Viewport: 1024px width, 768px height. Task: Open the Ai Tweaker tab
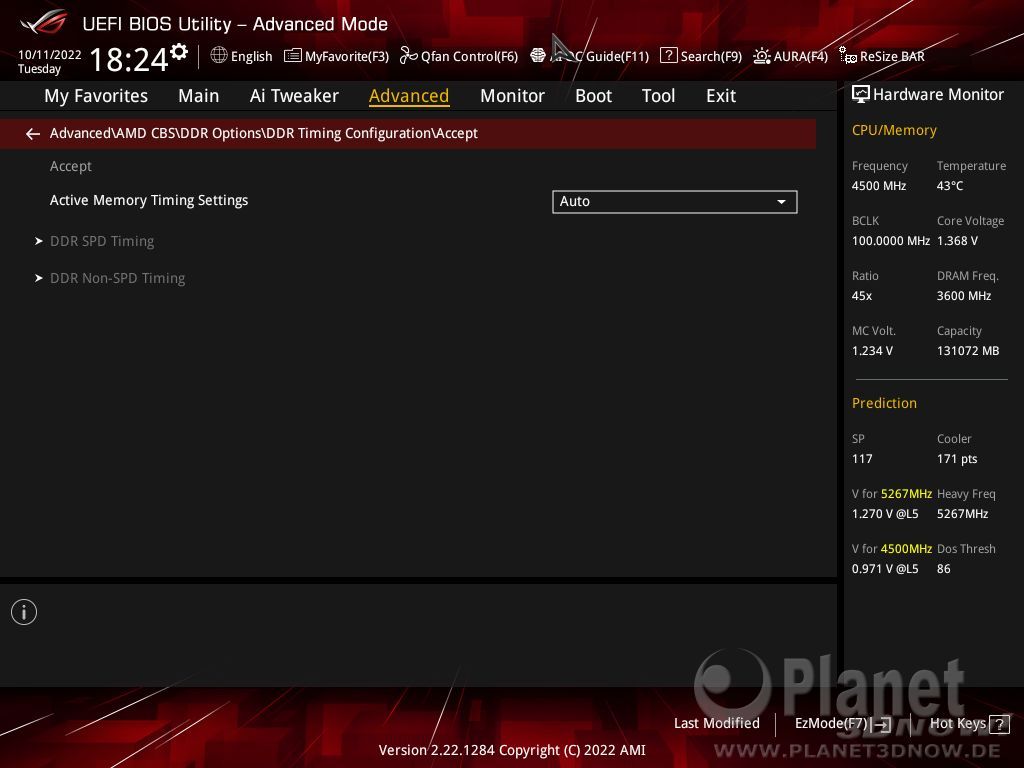pos(294,96)
